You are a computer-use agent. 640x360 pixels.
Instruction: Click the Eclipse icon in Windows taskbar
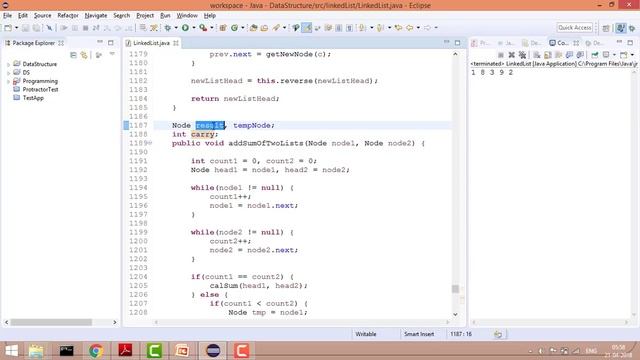click(x=213, y=351)
